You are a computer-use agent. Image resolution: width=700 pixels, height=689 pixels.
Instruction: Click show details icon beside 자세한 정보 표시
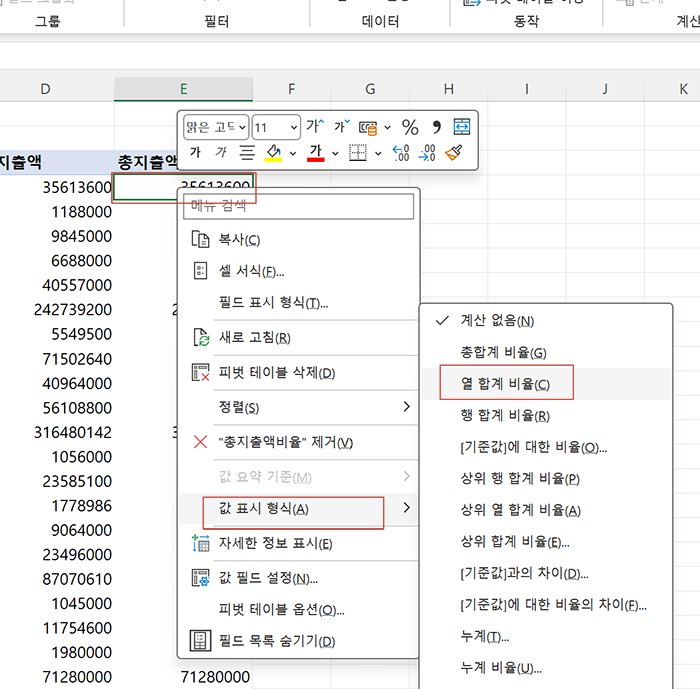[x=200, y=543]
